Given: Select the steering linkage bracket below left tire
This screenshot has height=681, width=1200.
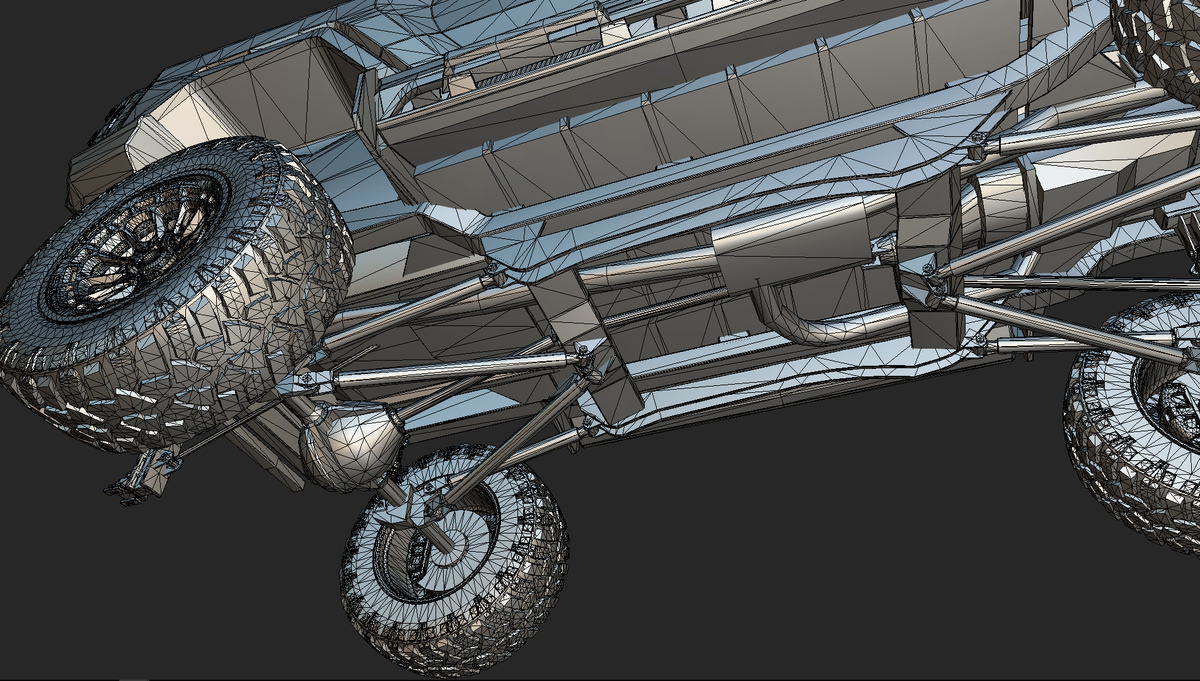Looking at the screenshot, I should click(145, 475).
